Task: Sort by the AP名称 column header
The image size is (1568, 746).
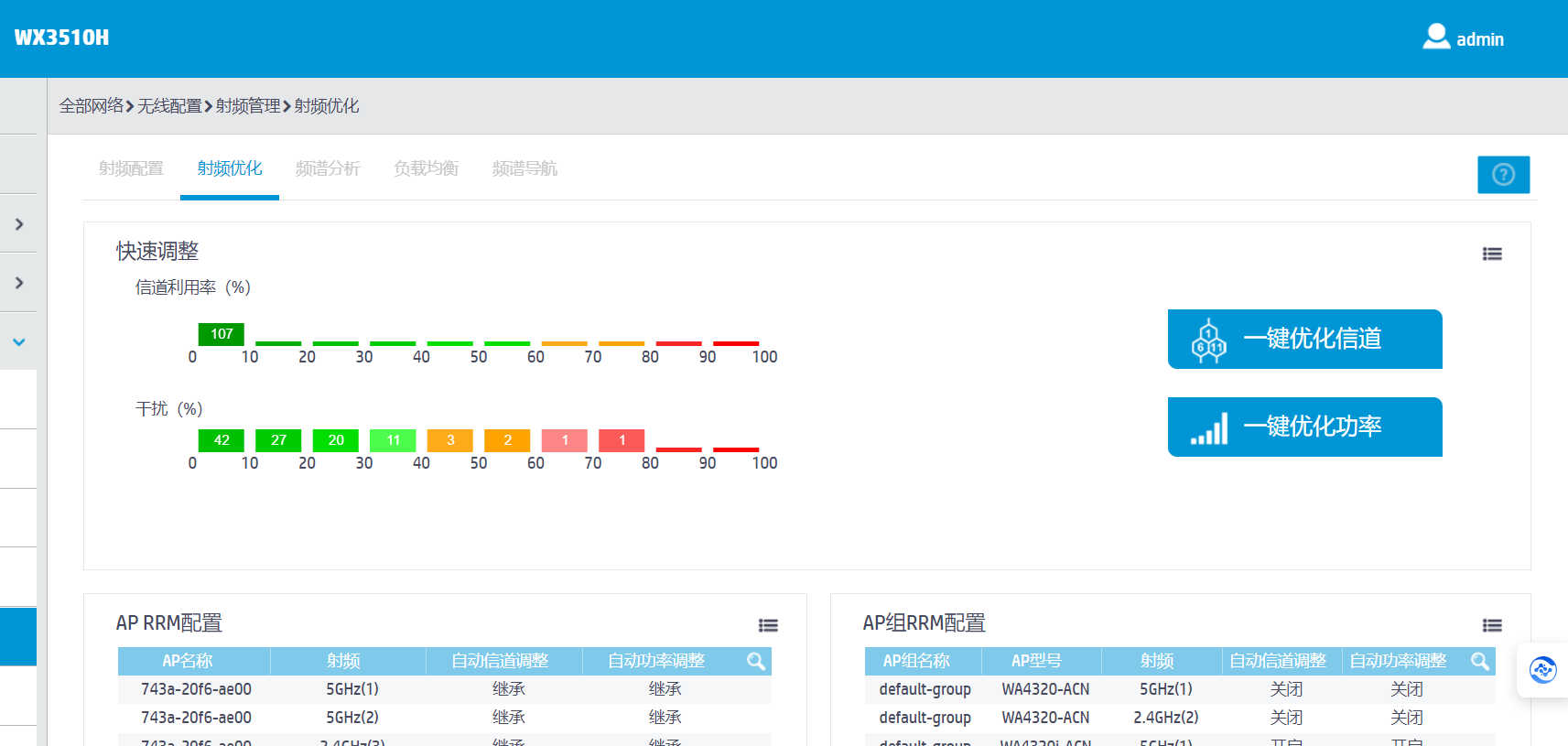Action: coord(188,661)
